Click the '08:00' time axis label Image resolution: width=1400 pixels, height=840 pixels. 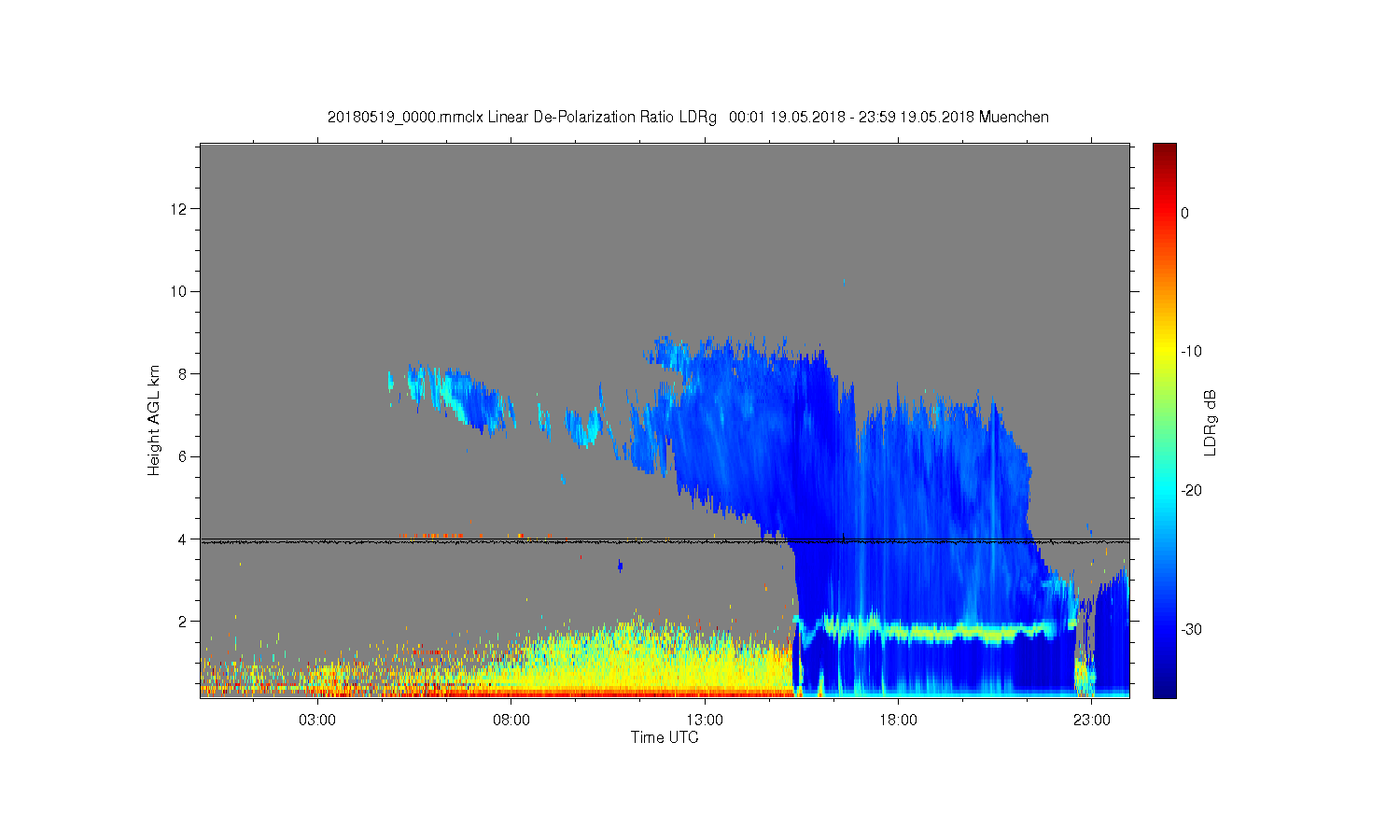(x=511, y=721)
